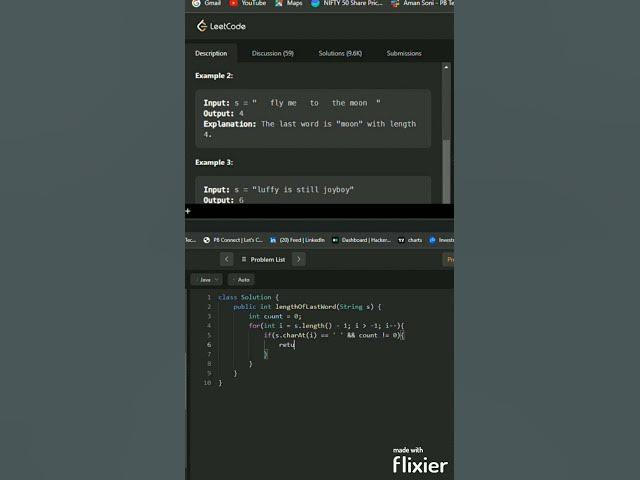Click code line 1 class Solution
The width and height of the screenshot is (640, 480).
click(248, 297)
